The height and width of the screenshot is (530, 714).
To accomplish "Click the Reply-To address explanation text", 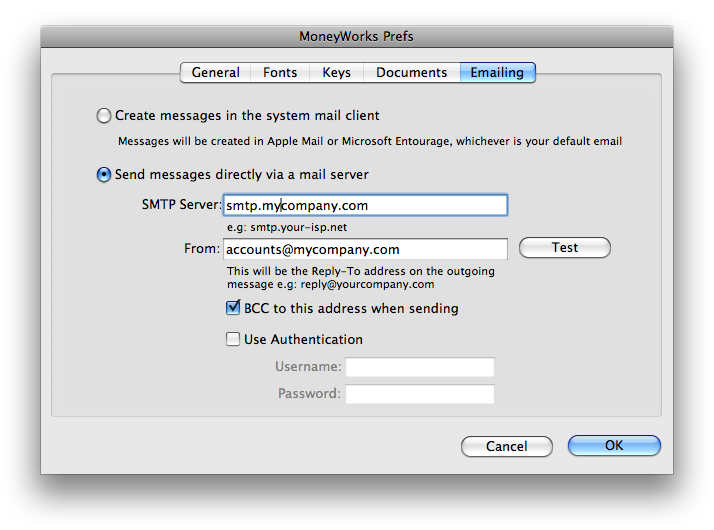I will point(361,278).
